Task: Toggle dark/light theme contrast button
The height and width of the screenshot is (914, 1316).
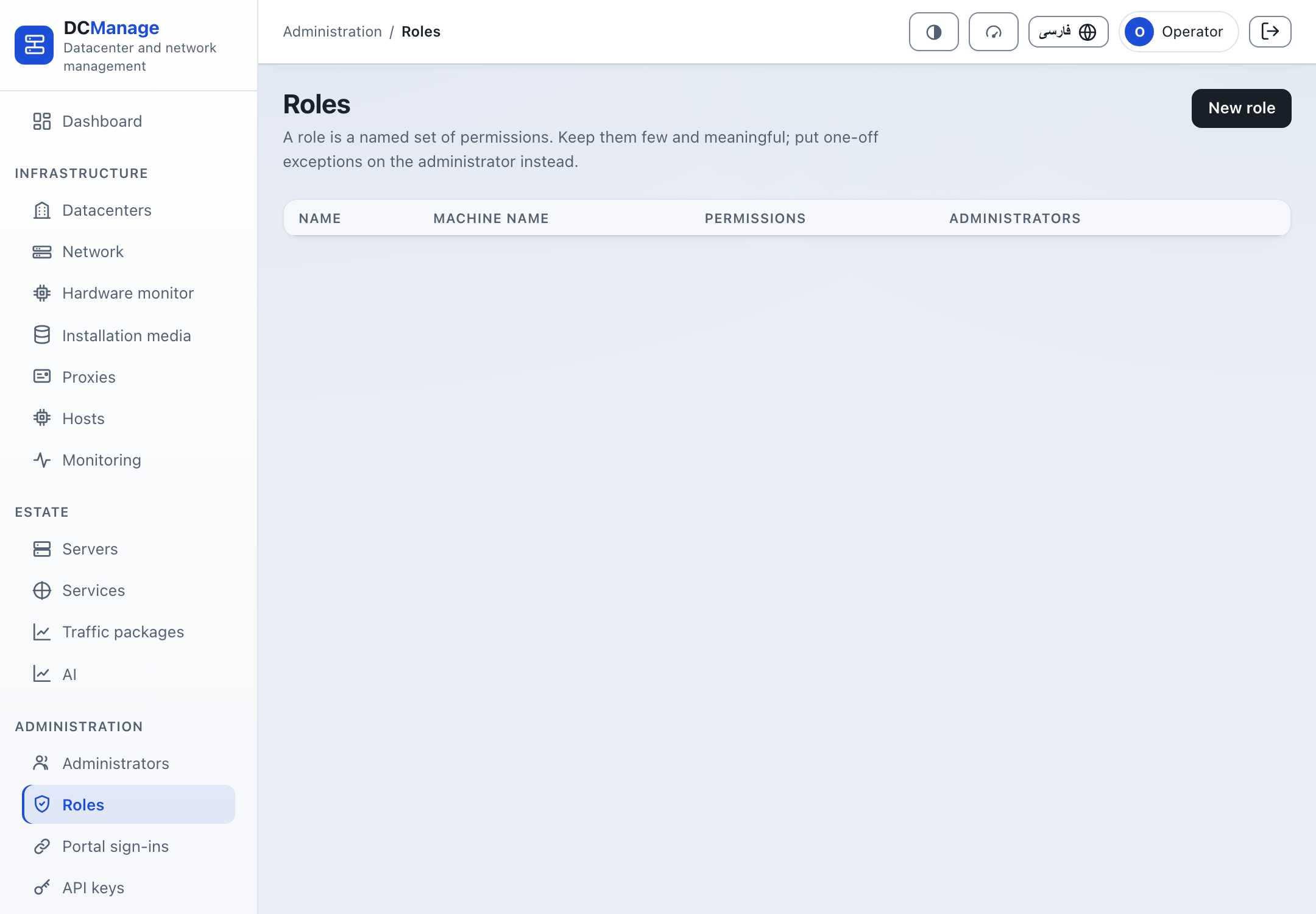Action: [x=933, y=32]
